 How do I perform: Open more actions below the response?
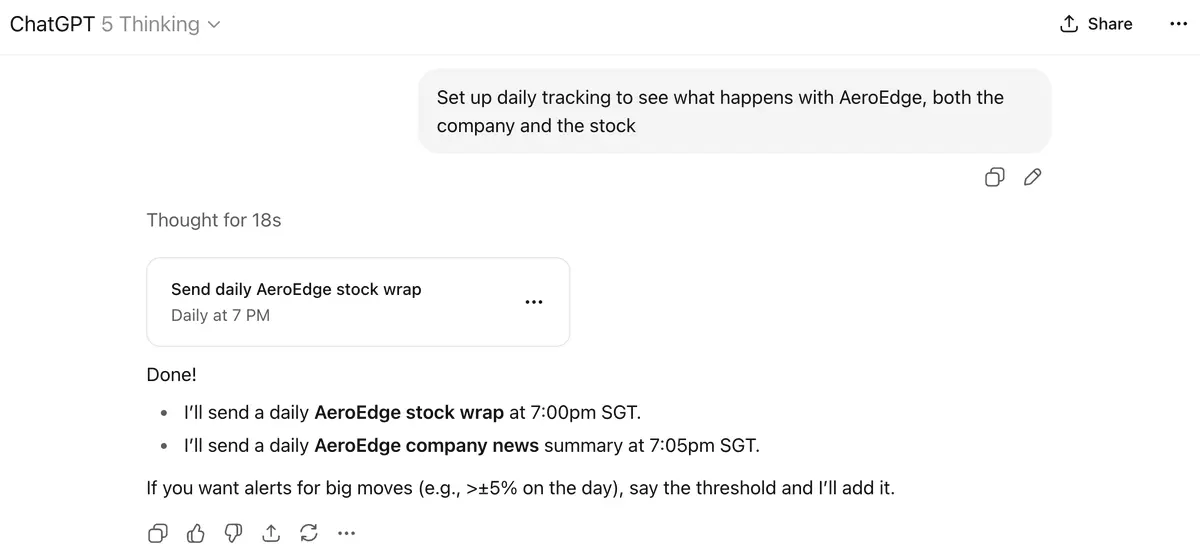pos(347,534)
